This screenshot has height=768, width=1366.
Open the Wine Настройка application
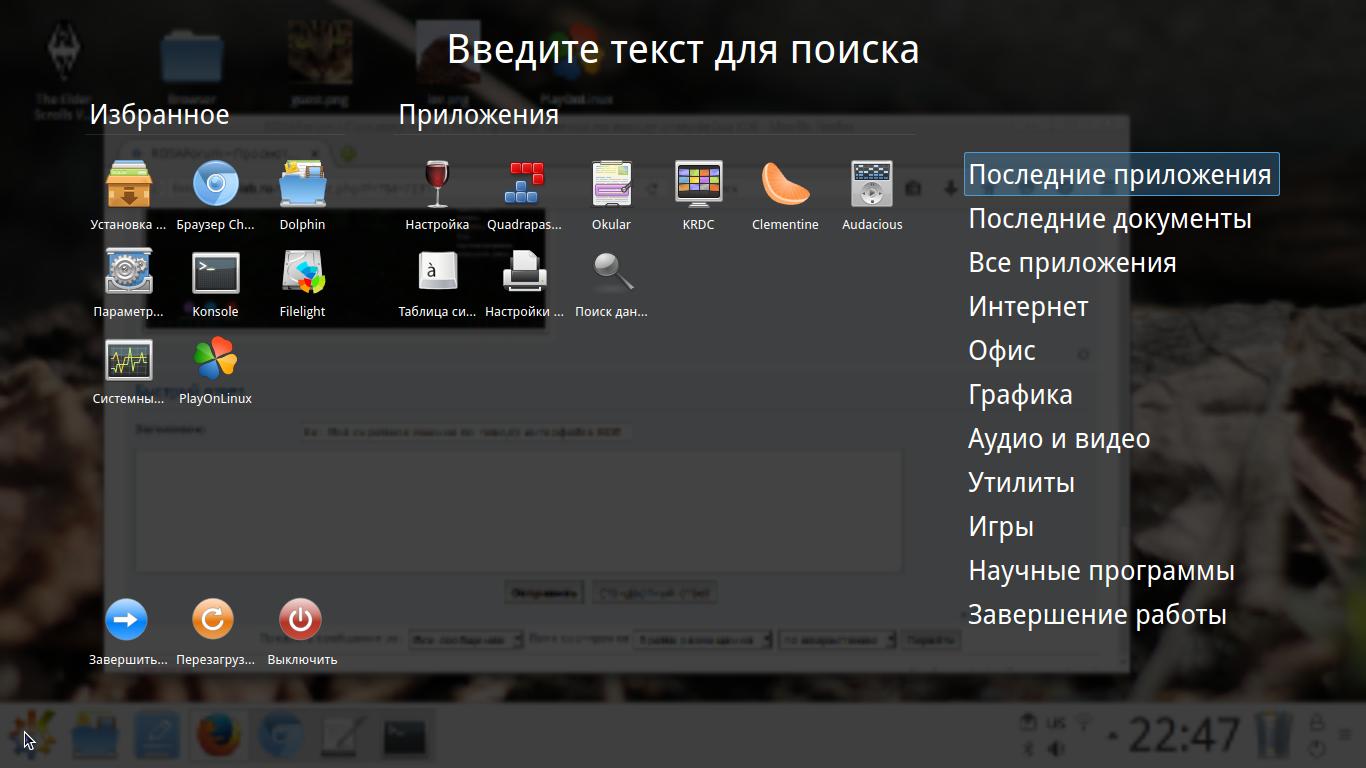[x=437, y=196]
